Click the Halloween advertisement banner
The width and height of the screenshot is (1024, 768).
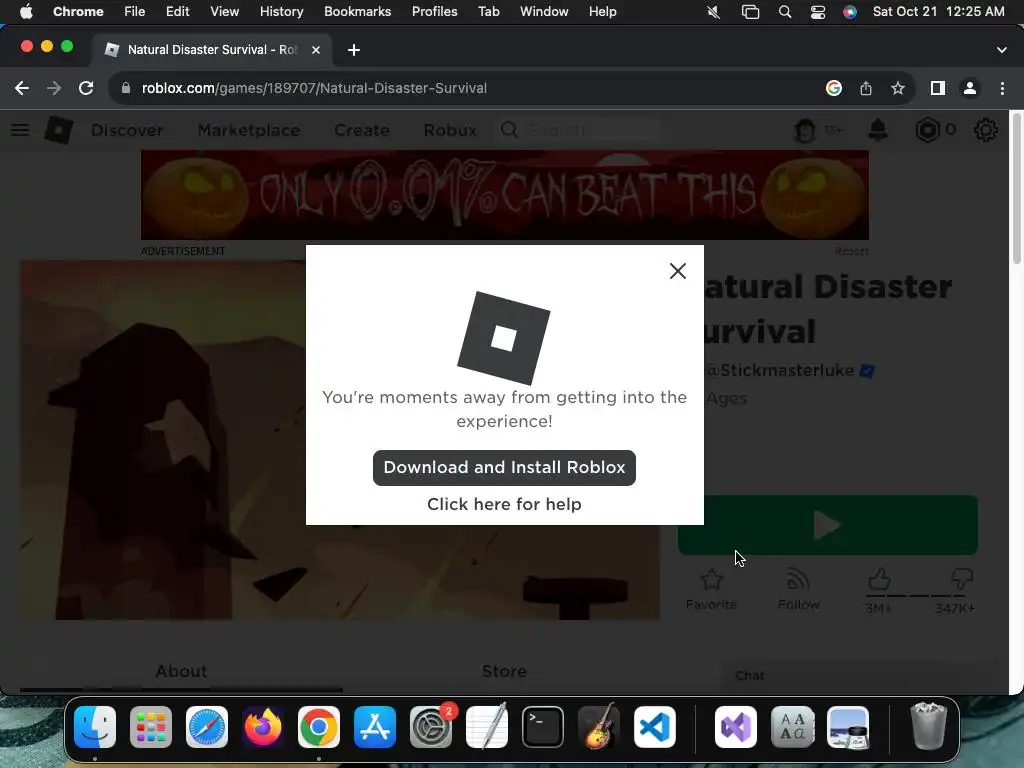click(x=505, y=195)
